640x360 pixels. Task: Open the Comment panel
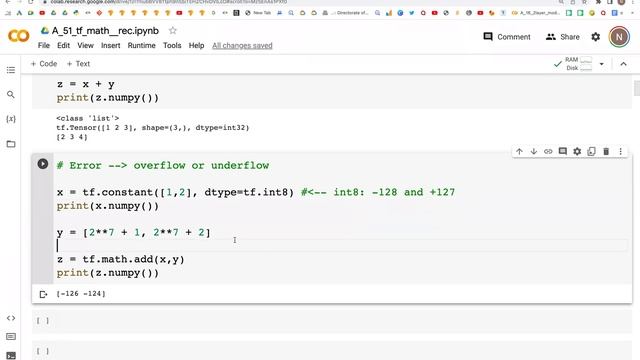point(507,37)
